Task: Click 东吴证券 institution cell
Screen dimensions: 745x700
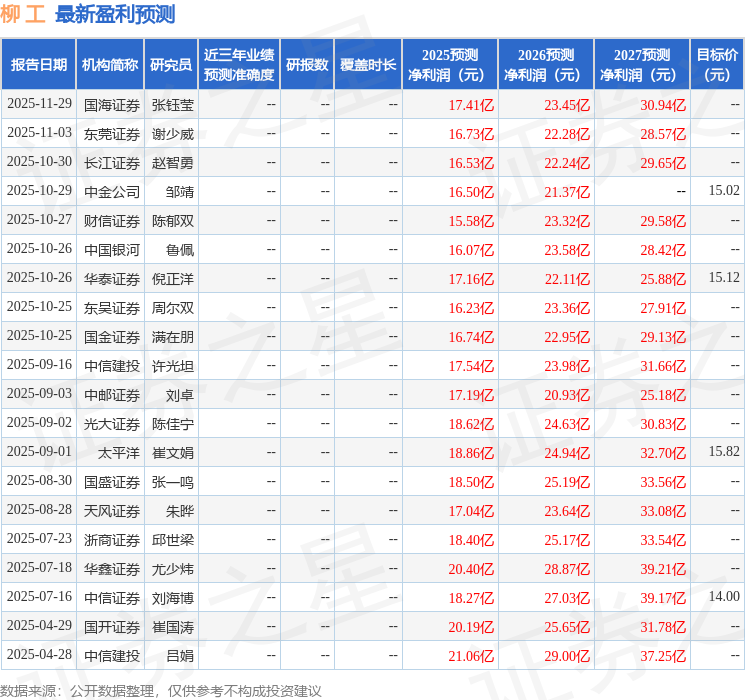Action: [112, 308]
